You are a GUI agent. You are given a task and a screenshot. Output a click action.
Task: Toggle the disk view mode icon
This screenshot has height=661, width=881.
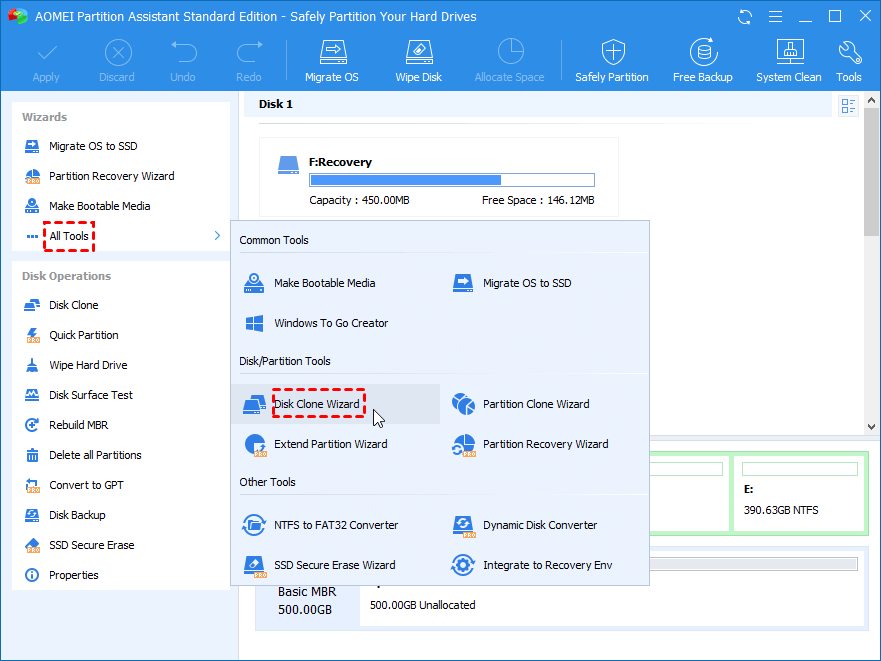coord(848,106)
